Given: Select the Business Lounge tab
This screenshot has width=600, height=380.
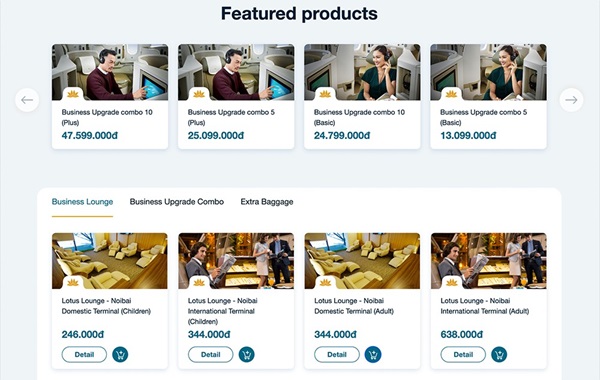Looking at the screenshot, I should point(82,202).
